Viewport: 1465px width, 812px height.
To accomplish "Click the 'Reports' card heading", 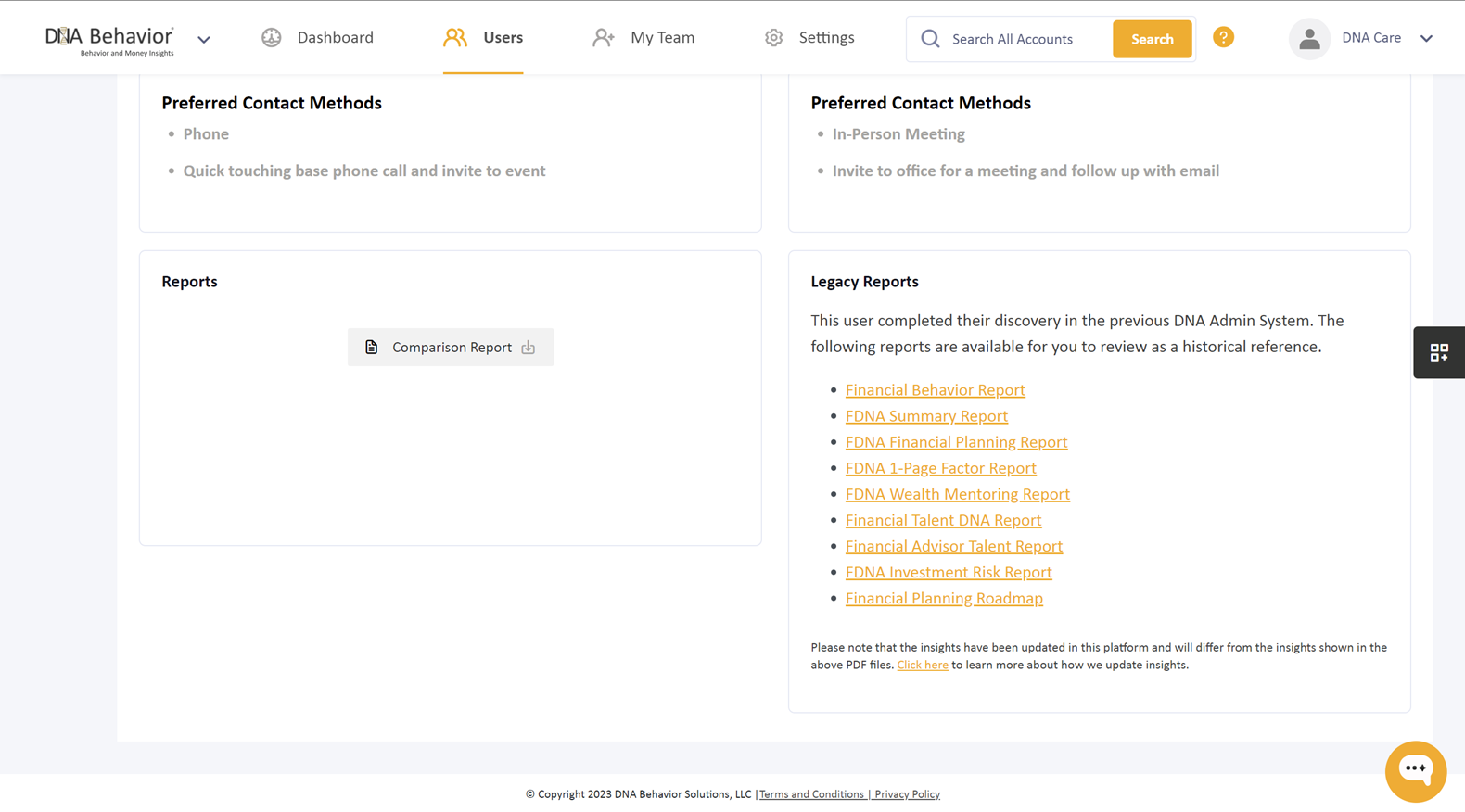I will (x=189, y=282).
